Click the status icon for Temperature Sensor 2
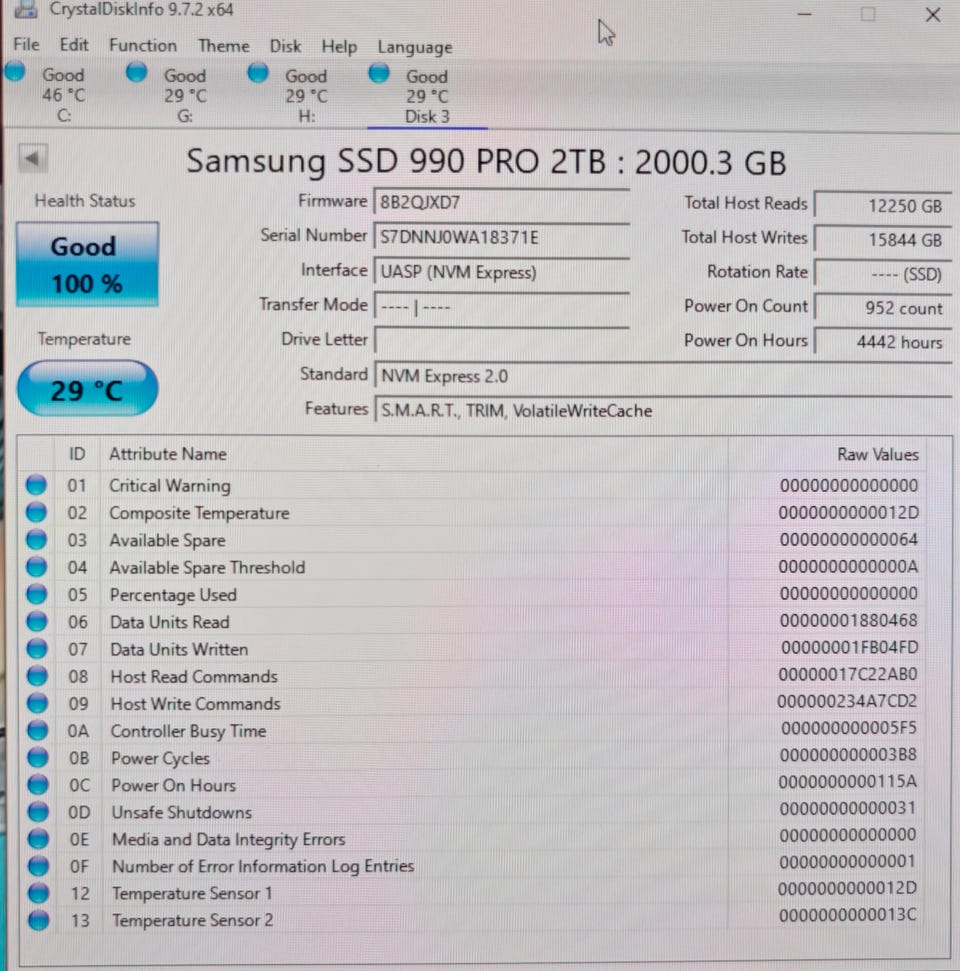Viewport: 960px width, 971px height. (38, 920)
